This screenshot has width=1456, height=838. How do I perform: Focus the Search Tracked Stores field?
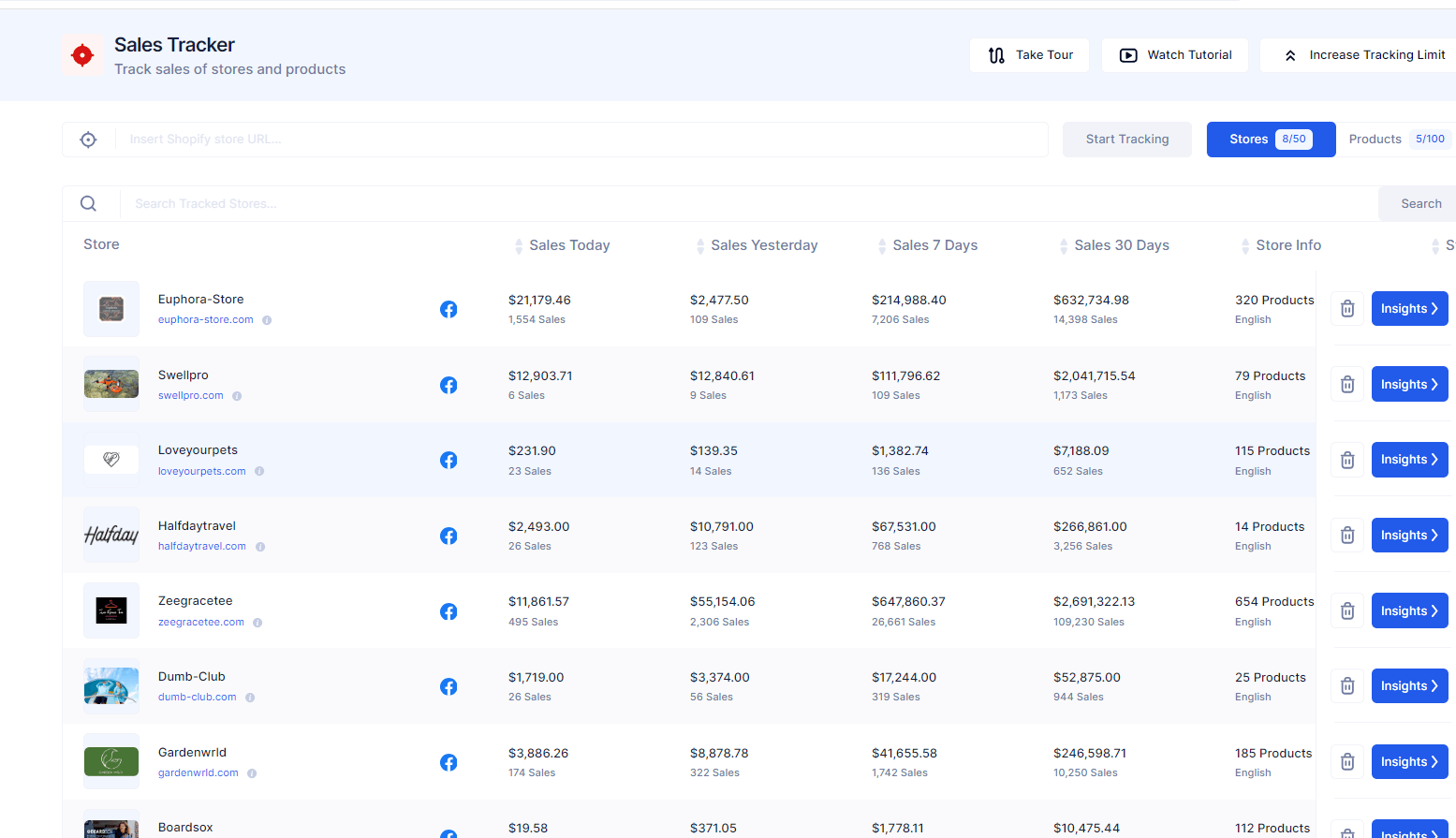click(x=749, y=204)
